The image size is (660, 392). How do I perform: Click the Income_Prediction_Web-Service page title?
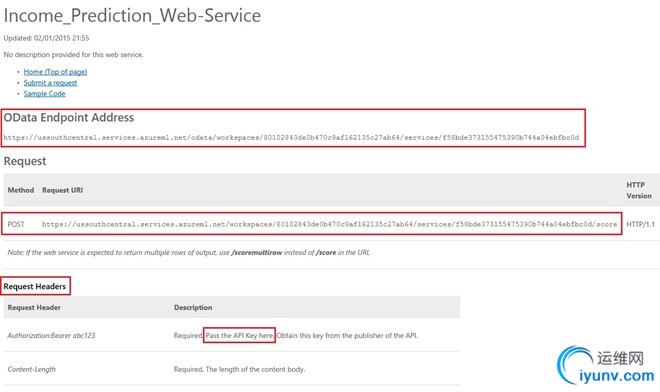click(132, 16)
